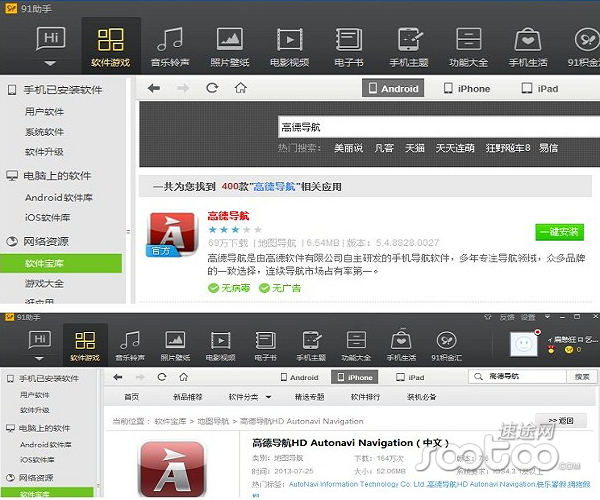
Task: Click Hi icon in bottom window
Action: point(39,340)
